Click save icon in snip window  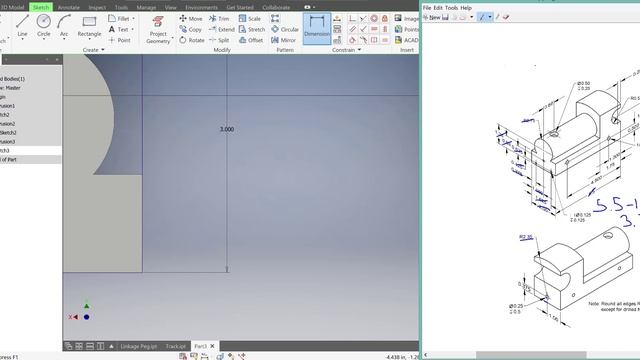(x=445, y=17)
